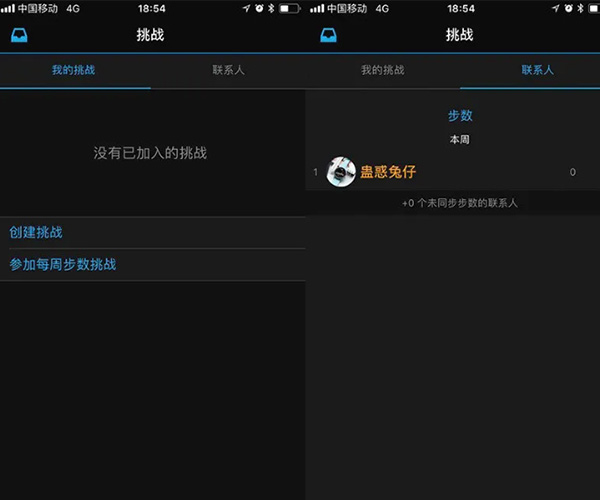The width and height of the screenshot is (600, 500).
Task: Tap the alarm clock icon in left status bar
Action: [x=259, y=8]
